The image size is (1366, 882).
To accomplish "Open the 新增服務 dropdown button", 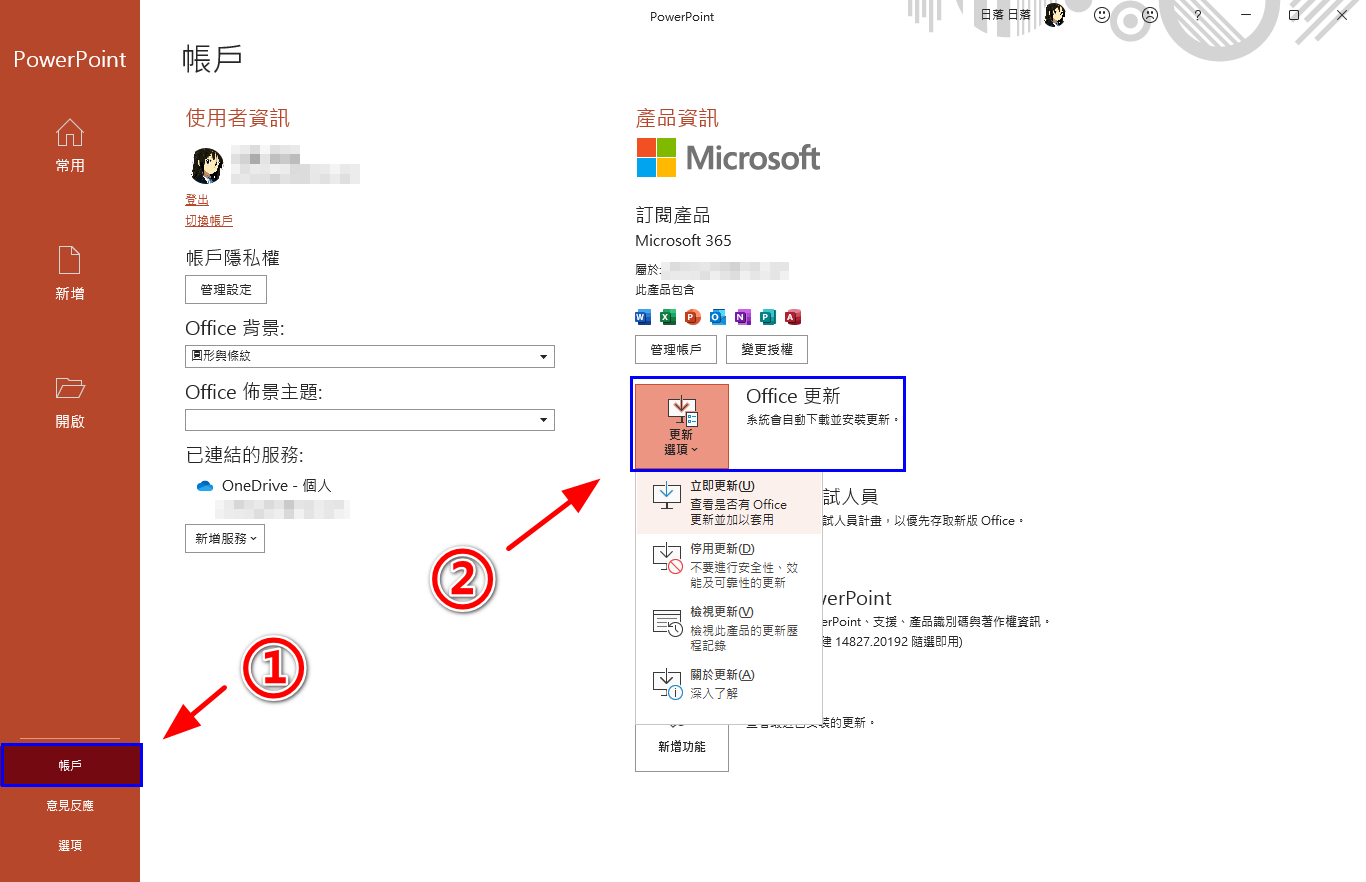I will [225, 538].
